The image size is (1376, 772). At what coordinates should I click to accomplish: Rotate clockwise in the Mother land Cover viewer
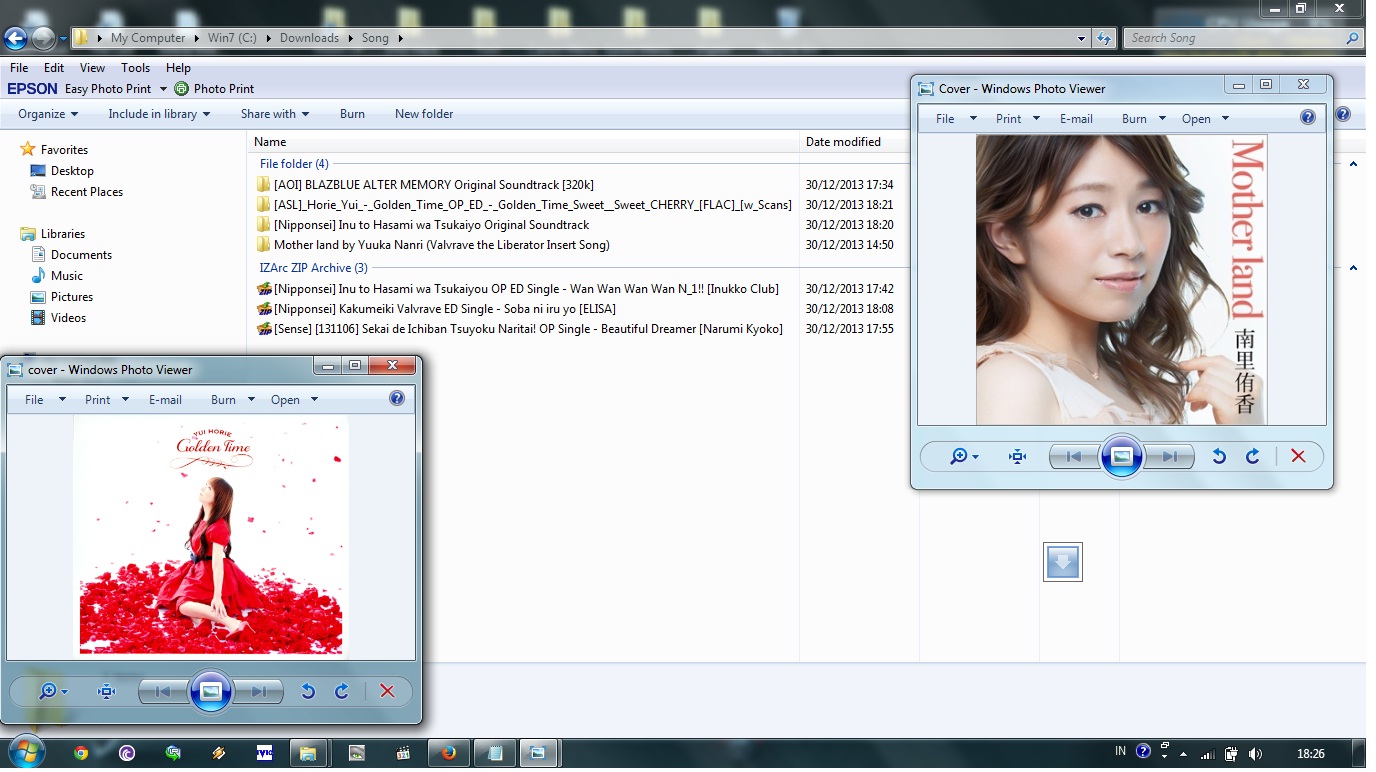coord(1252,457)
